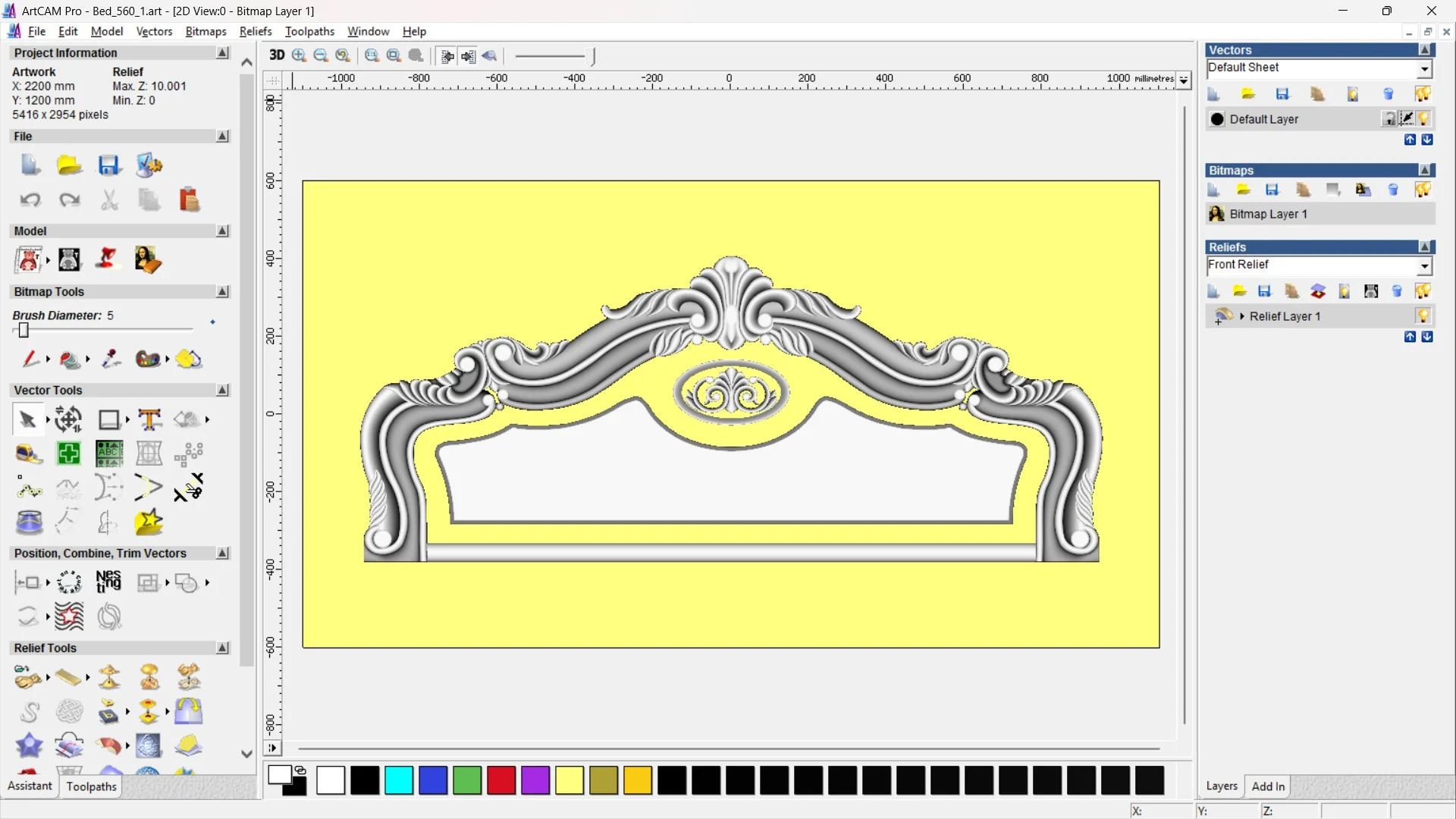Click the 3D view button
1456x819 pixels.
[277, 55]
